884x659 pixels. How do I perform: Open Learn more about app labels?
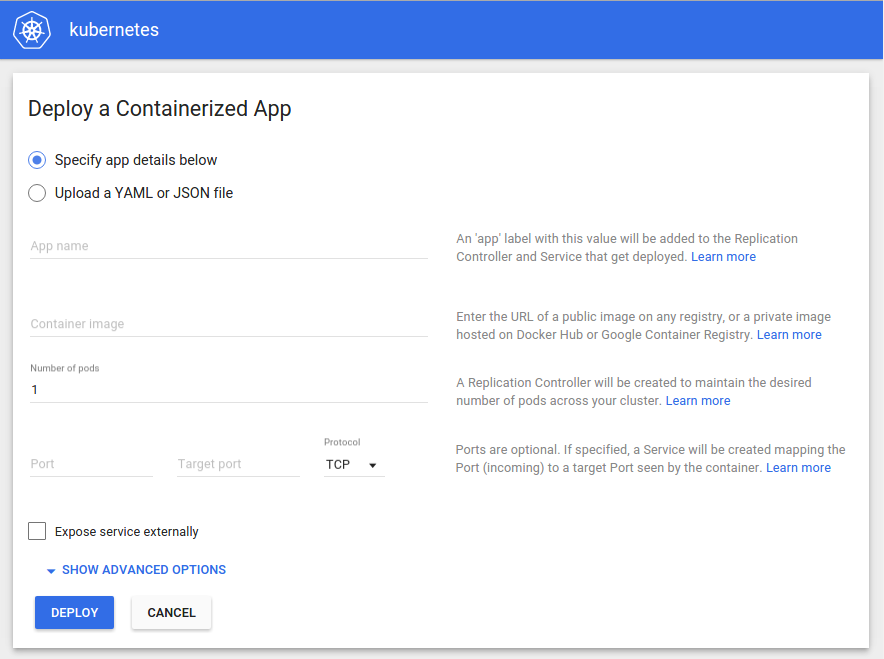click(x=723, y=256)
